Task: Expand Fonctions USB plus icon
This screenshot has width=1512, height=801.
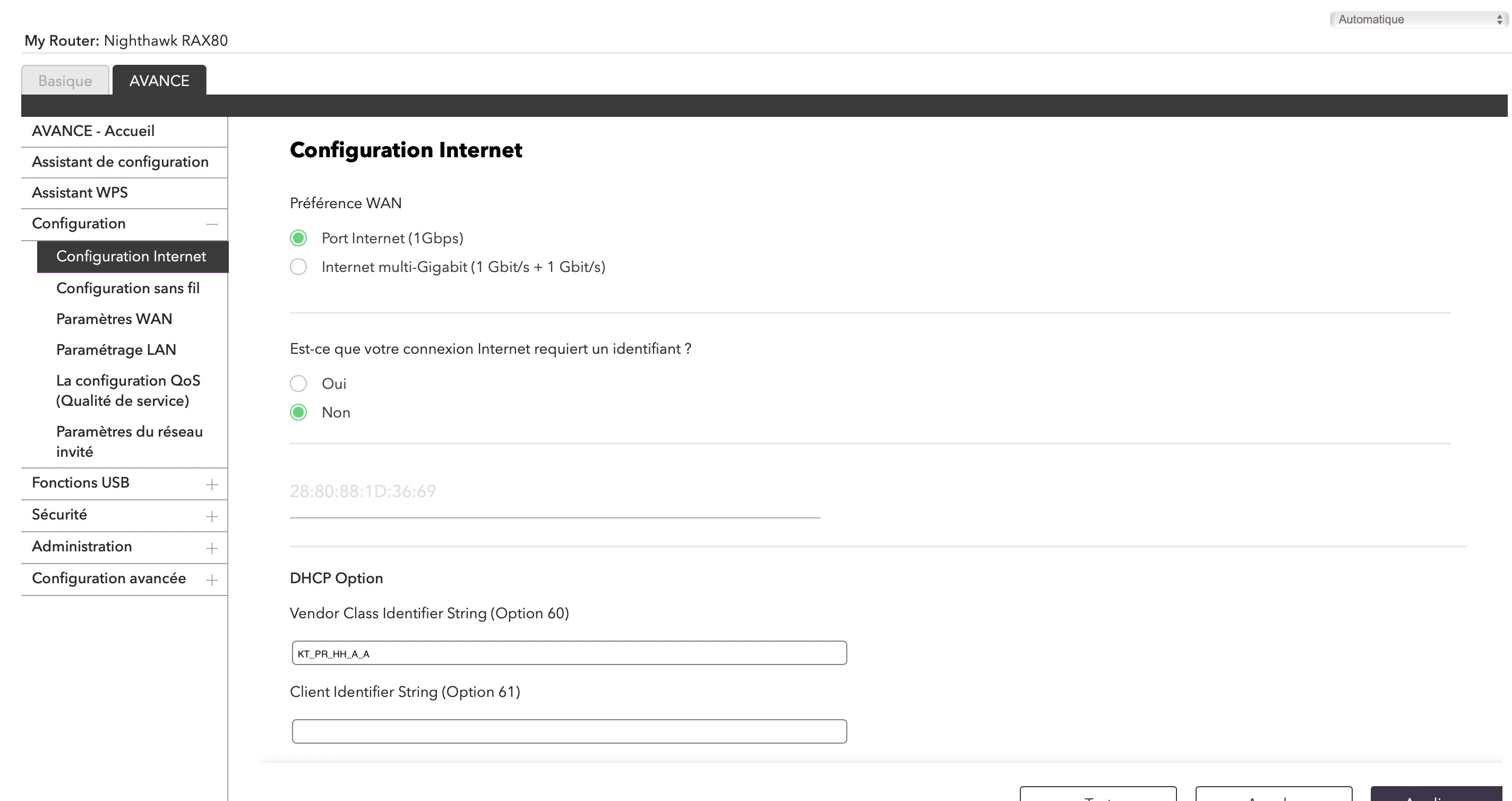Action: (x=212, y=484)
